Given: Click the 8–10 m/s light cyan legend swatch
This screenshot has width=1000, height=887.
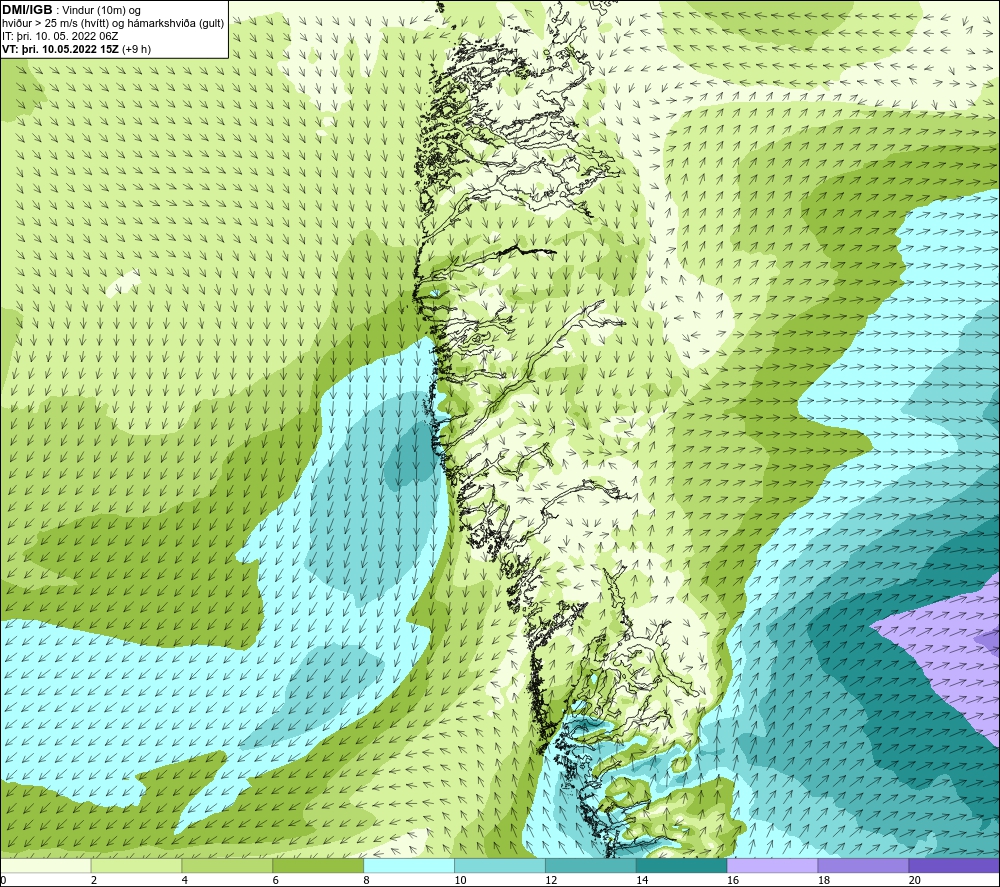Looking at the screenshot, I should point(409,865).
